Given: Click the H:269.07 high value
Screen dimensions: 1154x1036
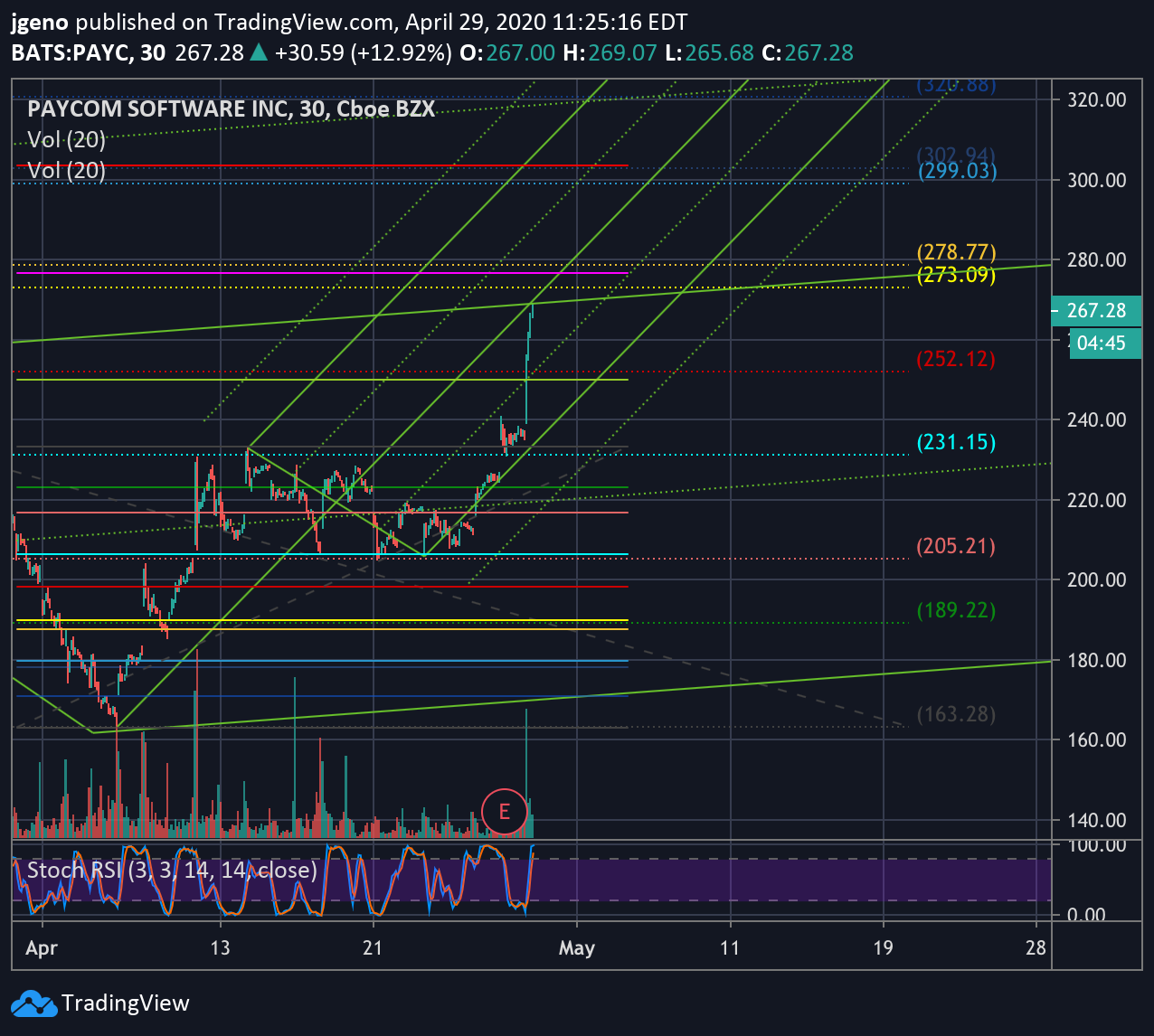Looking at the screenshot, I should point(610,53).
